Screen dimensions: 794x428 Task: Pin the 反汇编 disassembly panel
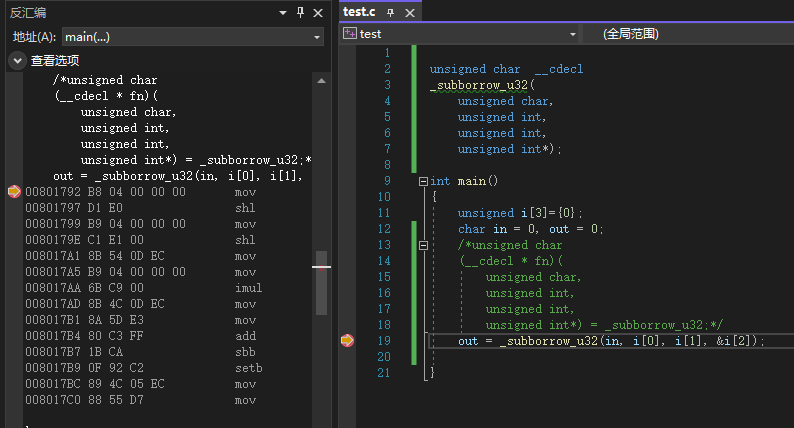click(x=302, y=13)
